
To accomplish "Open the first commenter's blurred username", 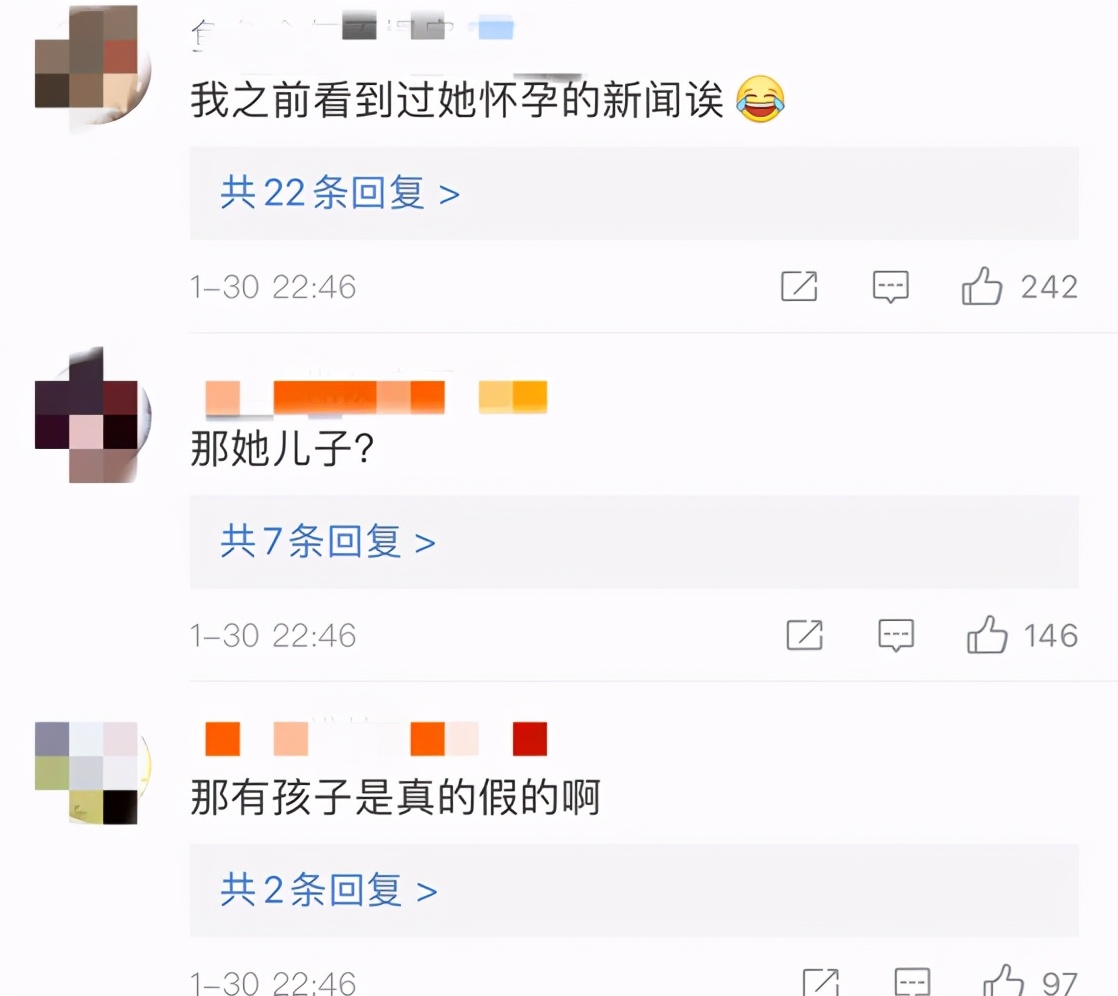I will click(x=352, y=30).
